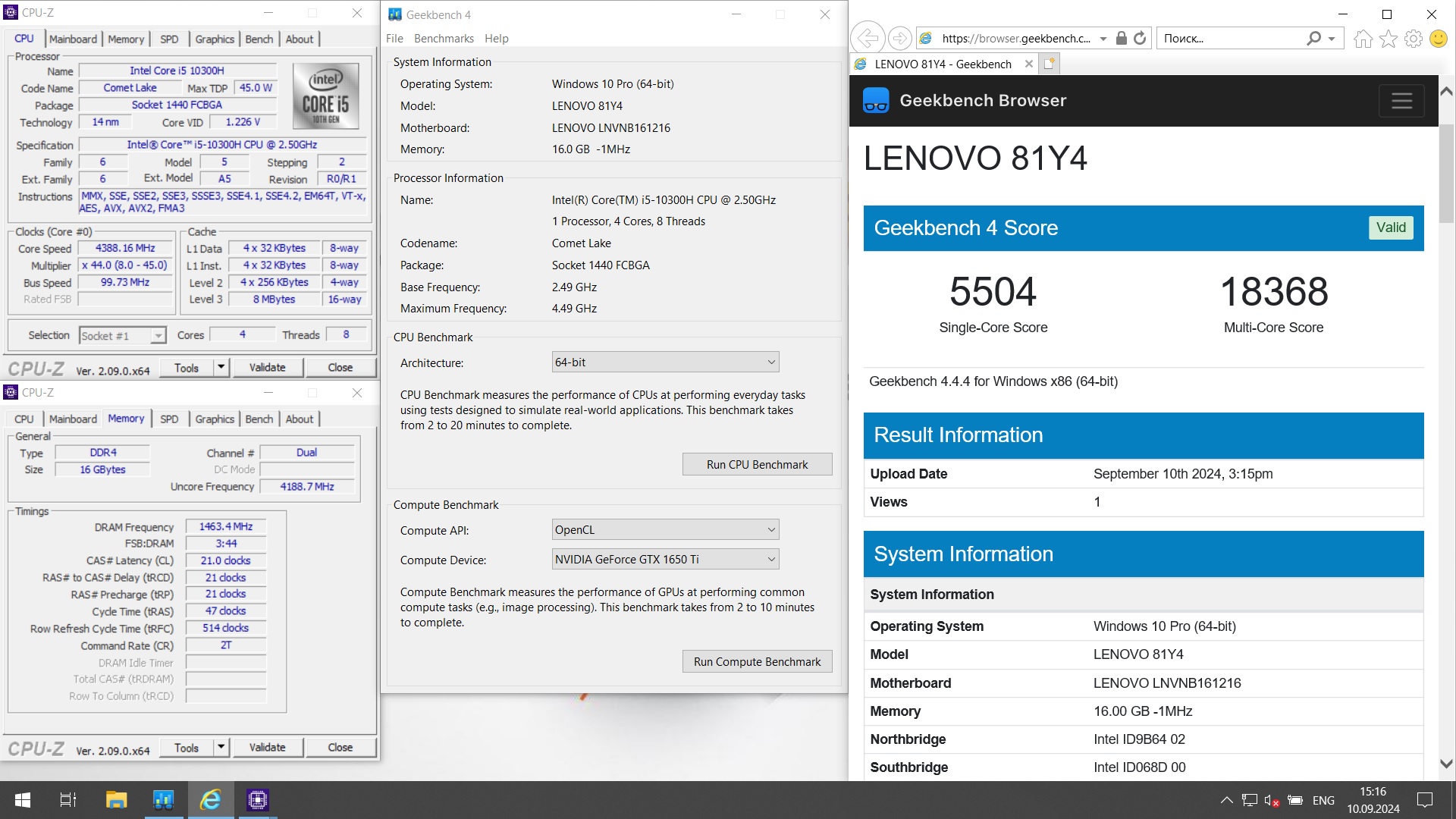Open Geekbench Benchmarks menu
1456x819 pixels.
click(x=444, y=39)
